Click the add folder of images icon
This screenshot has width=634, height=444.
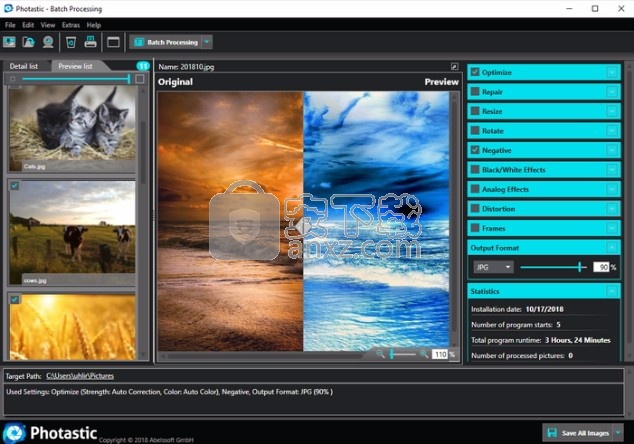tap(28, 42)
